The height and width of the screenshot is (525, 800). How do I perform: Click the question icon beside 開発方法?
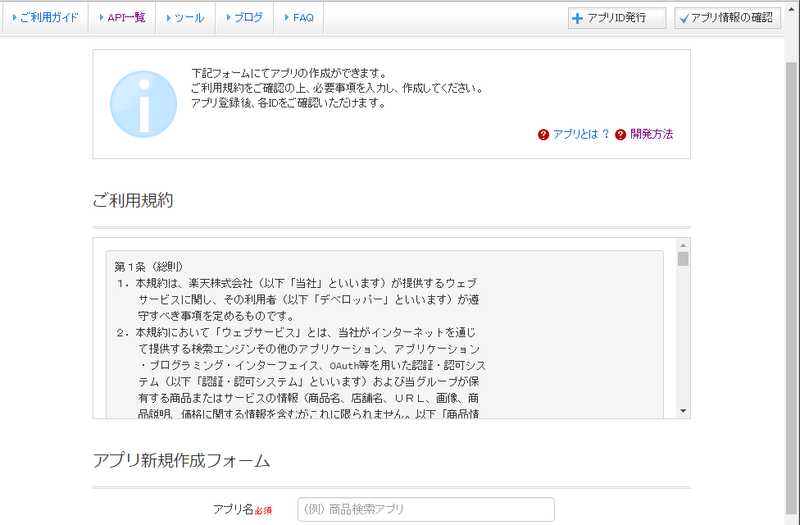pyautogui.click(x=620, y=135)
